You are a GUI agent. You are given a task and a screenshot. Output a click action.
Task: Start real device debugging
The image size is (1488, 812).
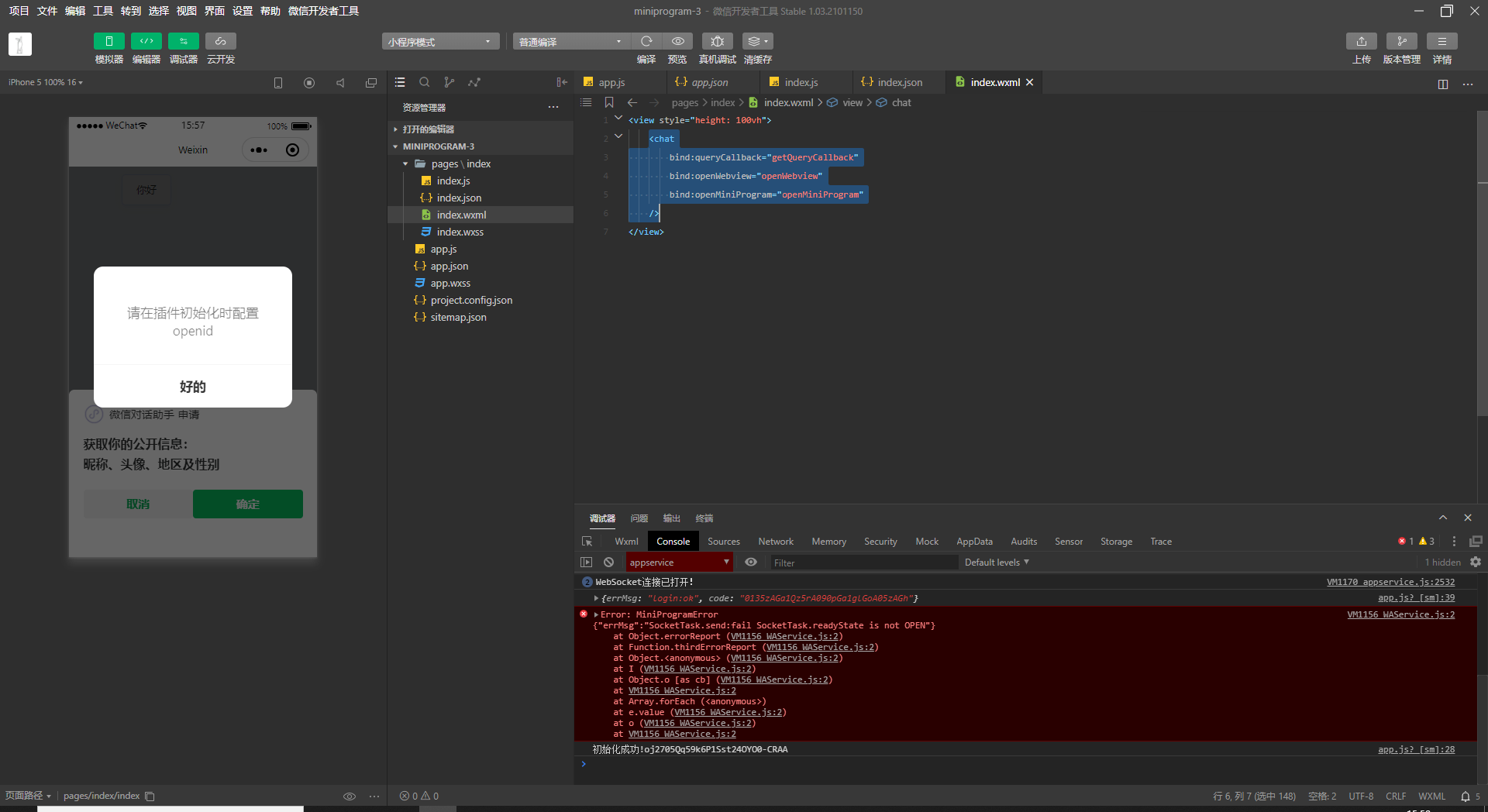pos(718,41)
